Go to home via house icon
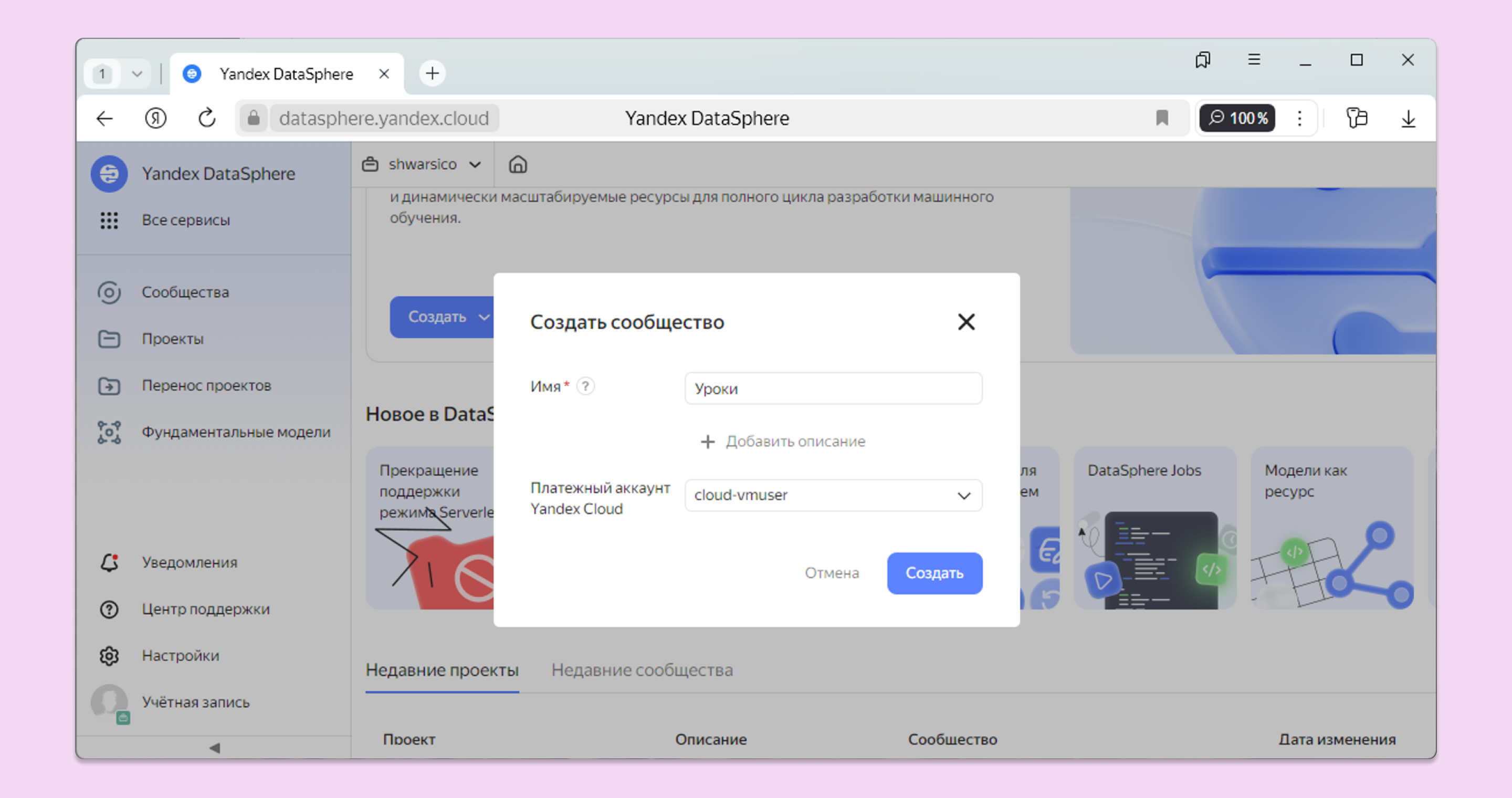 [518, 164]
